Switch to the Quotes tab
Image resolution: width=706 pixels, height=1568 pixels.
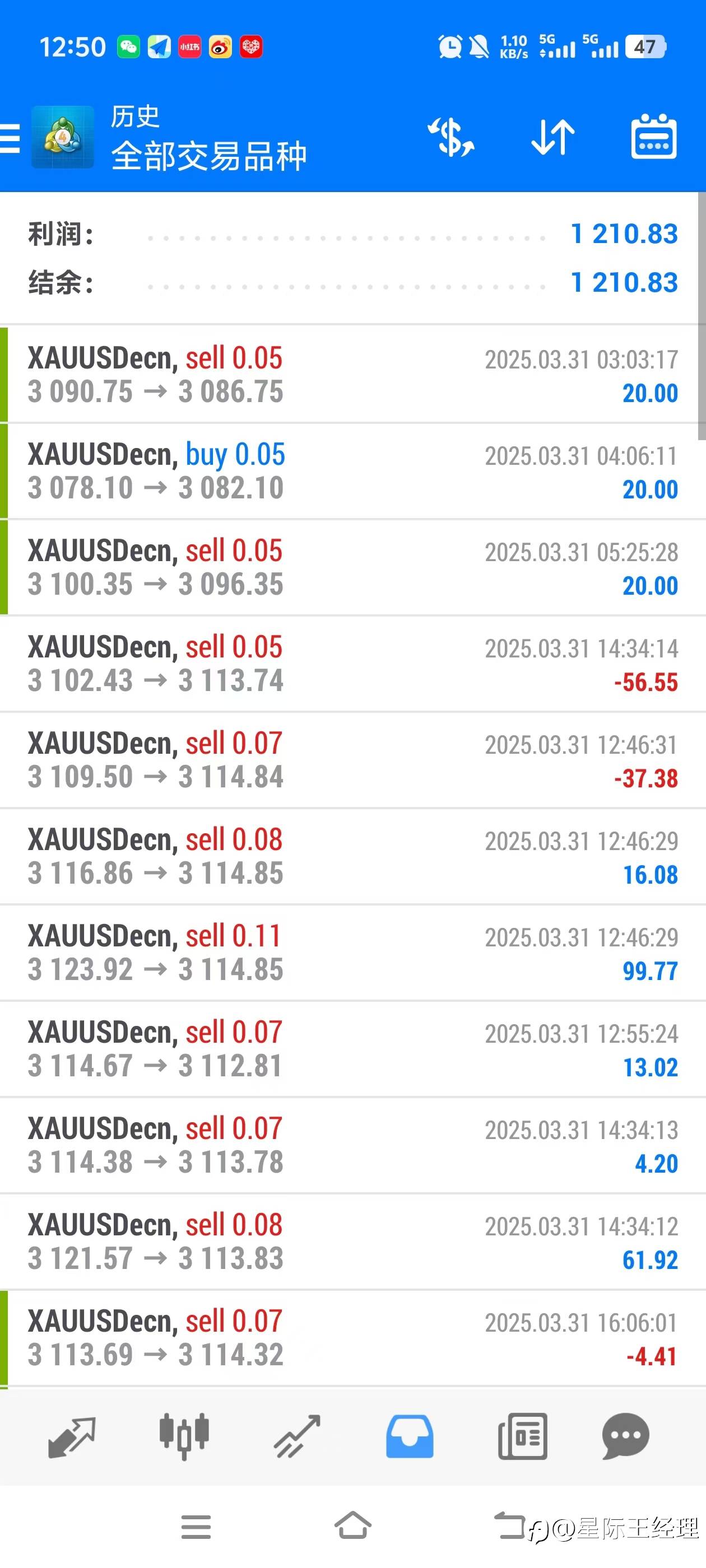click(x=71, y=1437)
